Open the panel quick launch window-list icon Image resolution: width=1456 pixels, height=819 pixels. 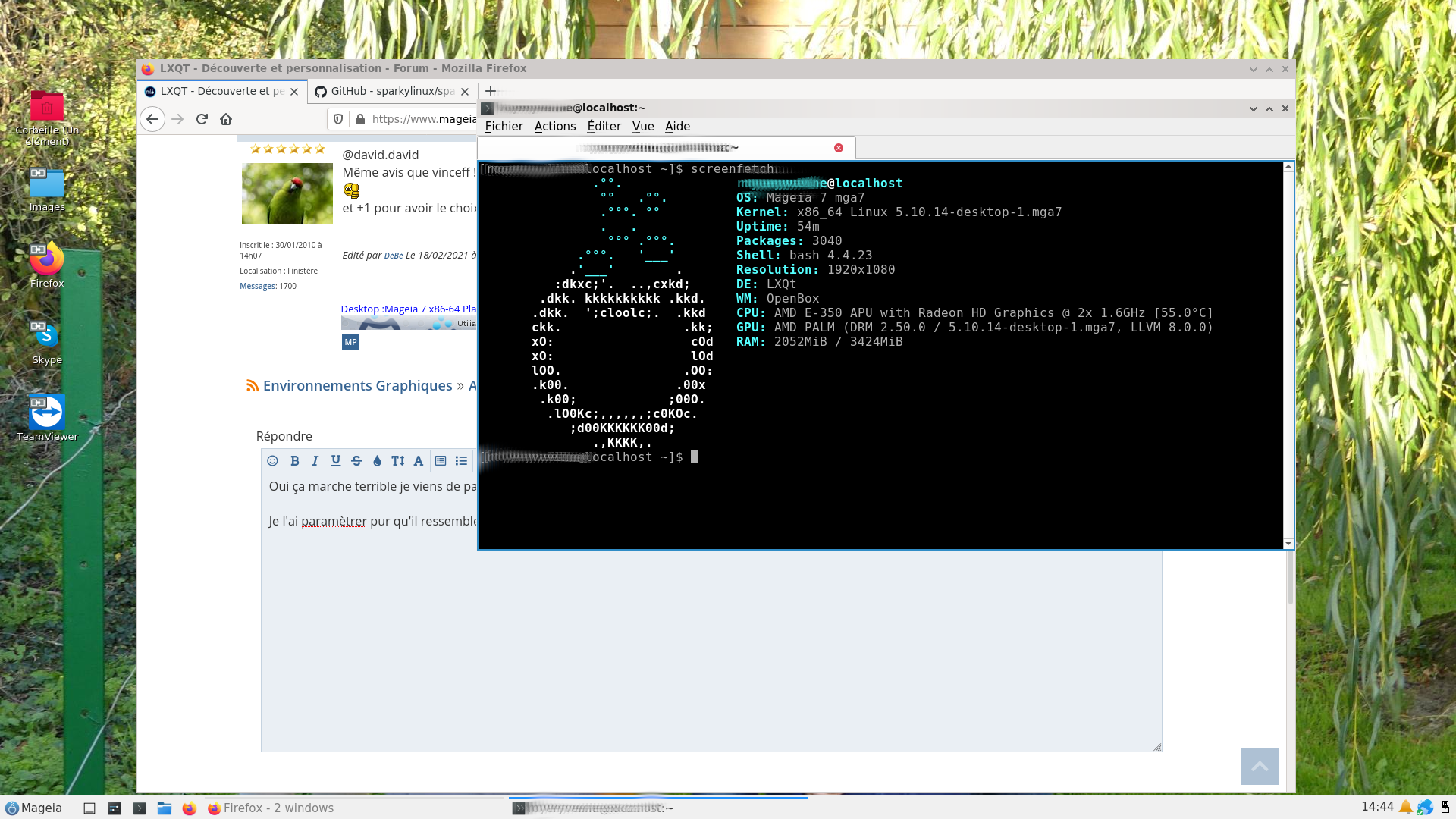(x=115, y=808)
